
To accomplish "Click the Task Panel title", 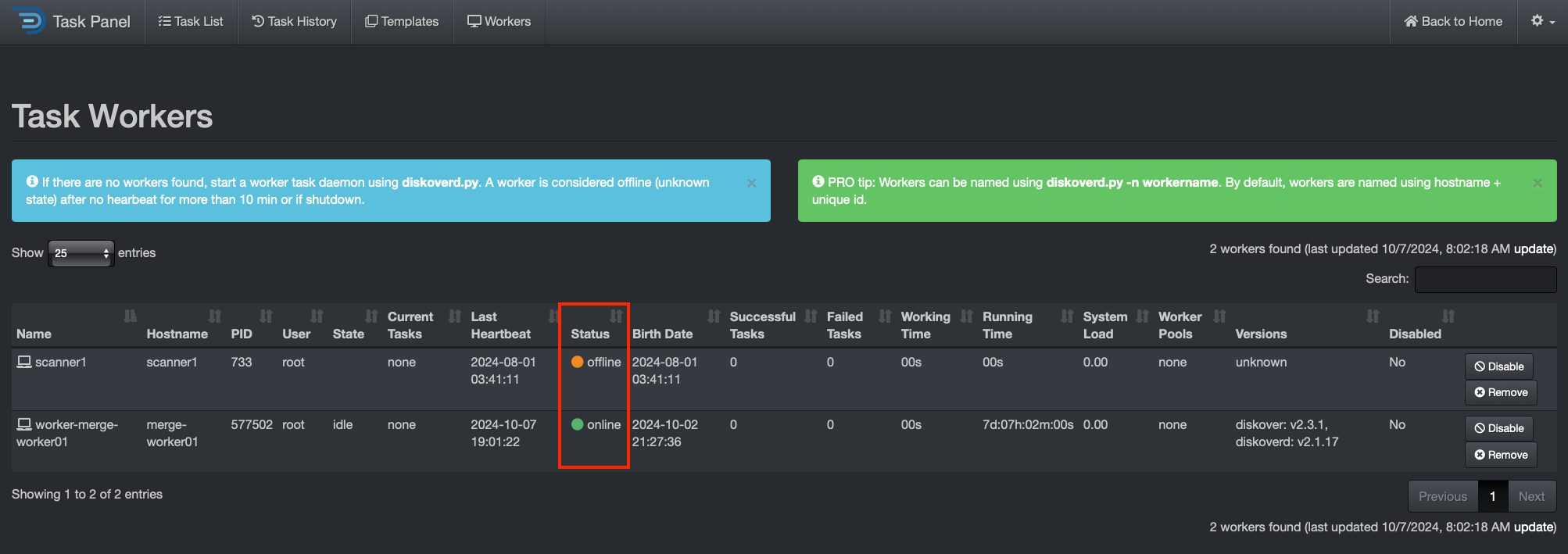I will pos(91,21).
